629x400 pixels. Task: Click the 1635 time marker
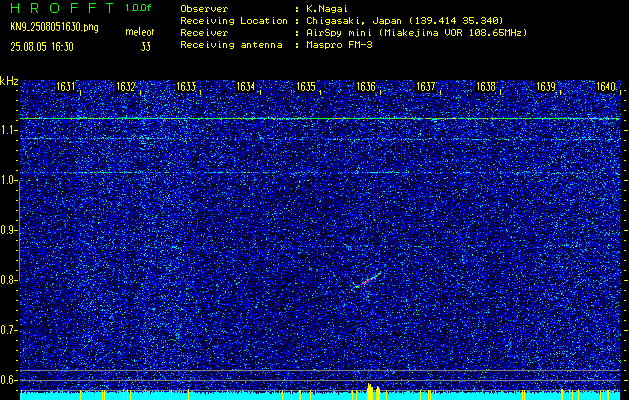[x=306, y=87]
